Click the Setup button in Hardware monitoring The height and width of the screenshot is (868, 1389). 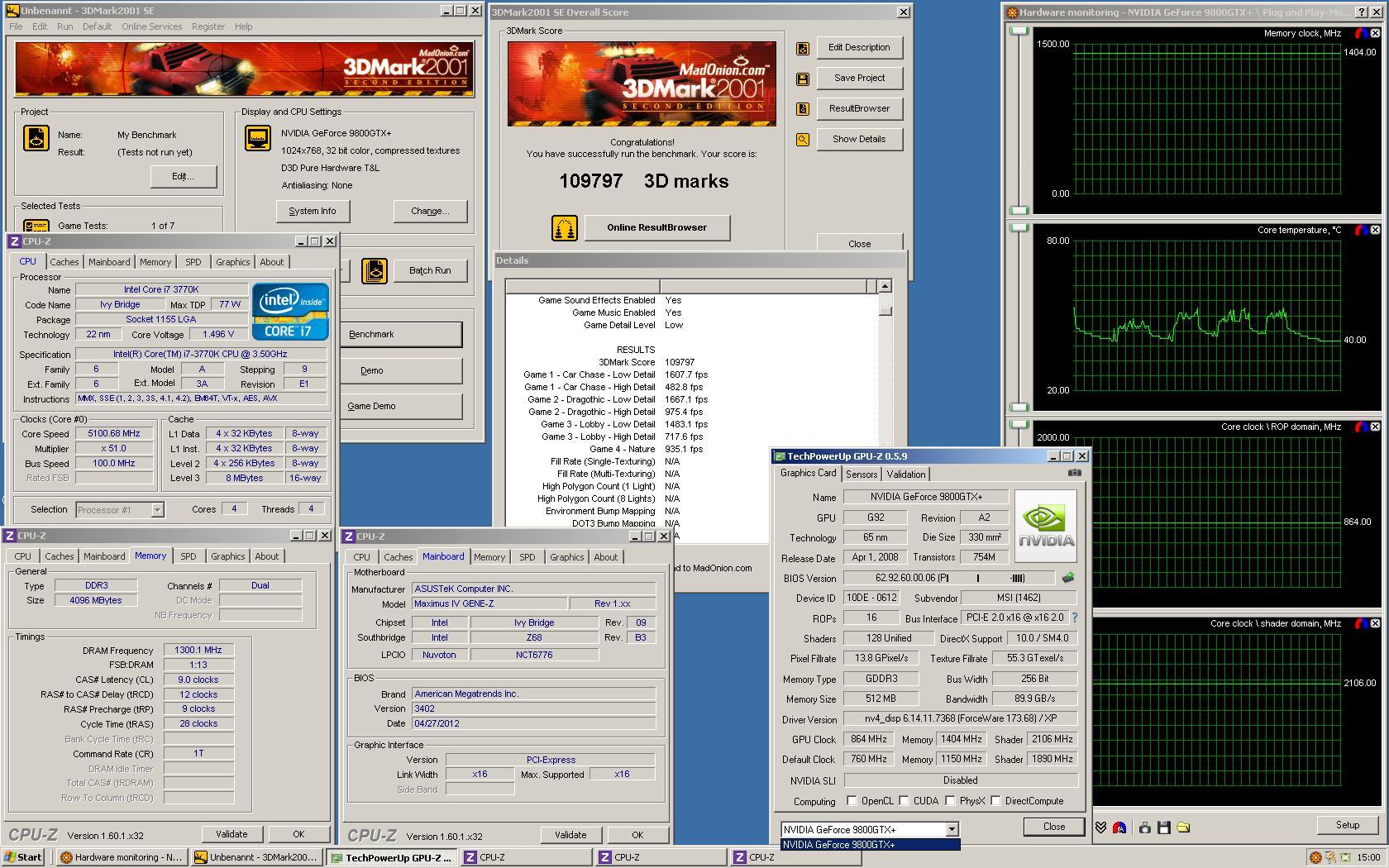pos(1347,825)
